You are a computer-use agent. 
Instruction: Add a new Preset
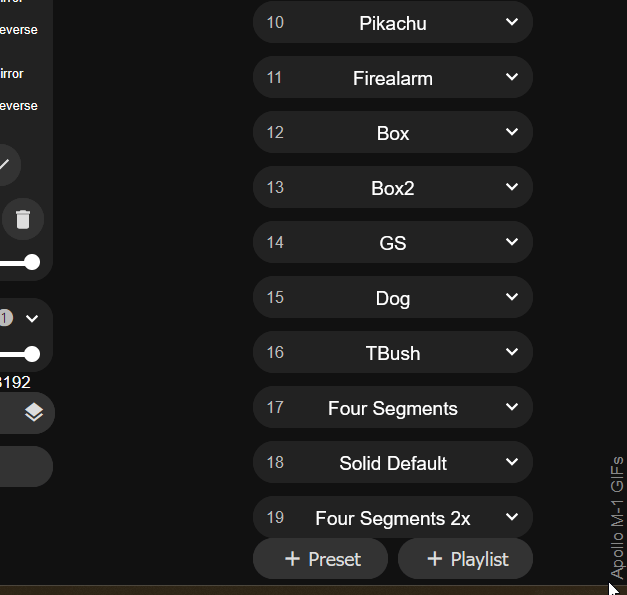click(320, 559)
